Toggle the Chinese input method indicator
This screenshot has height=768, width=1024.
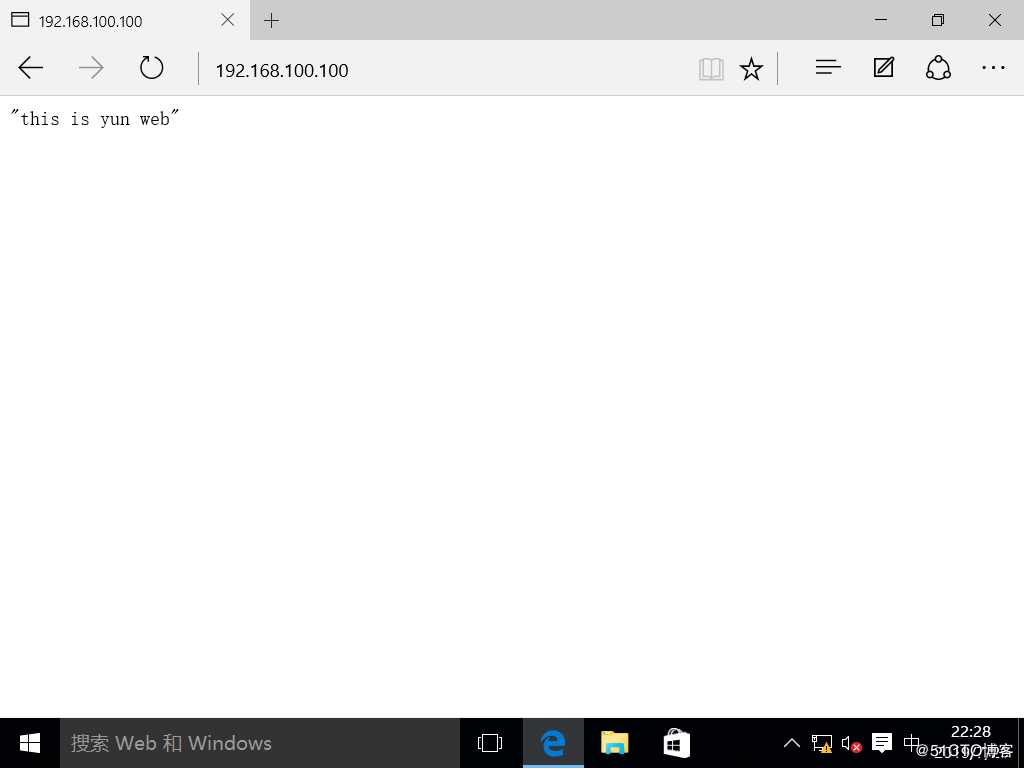[x=912, y=743]
